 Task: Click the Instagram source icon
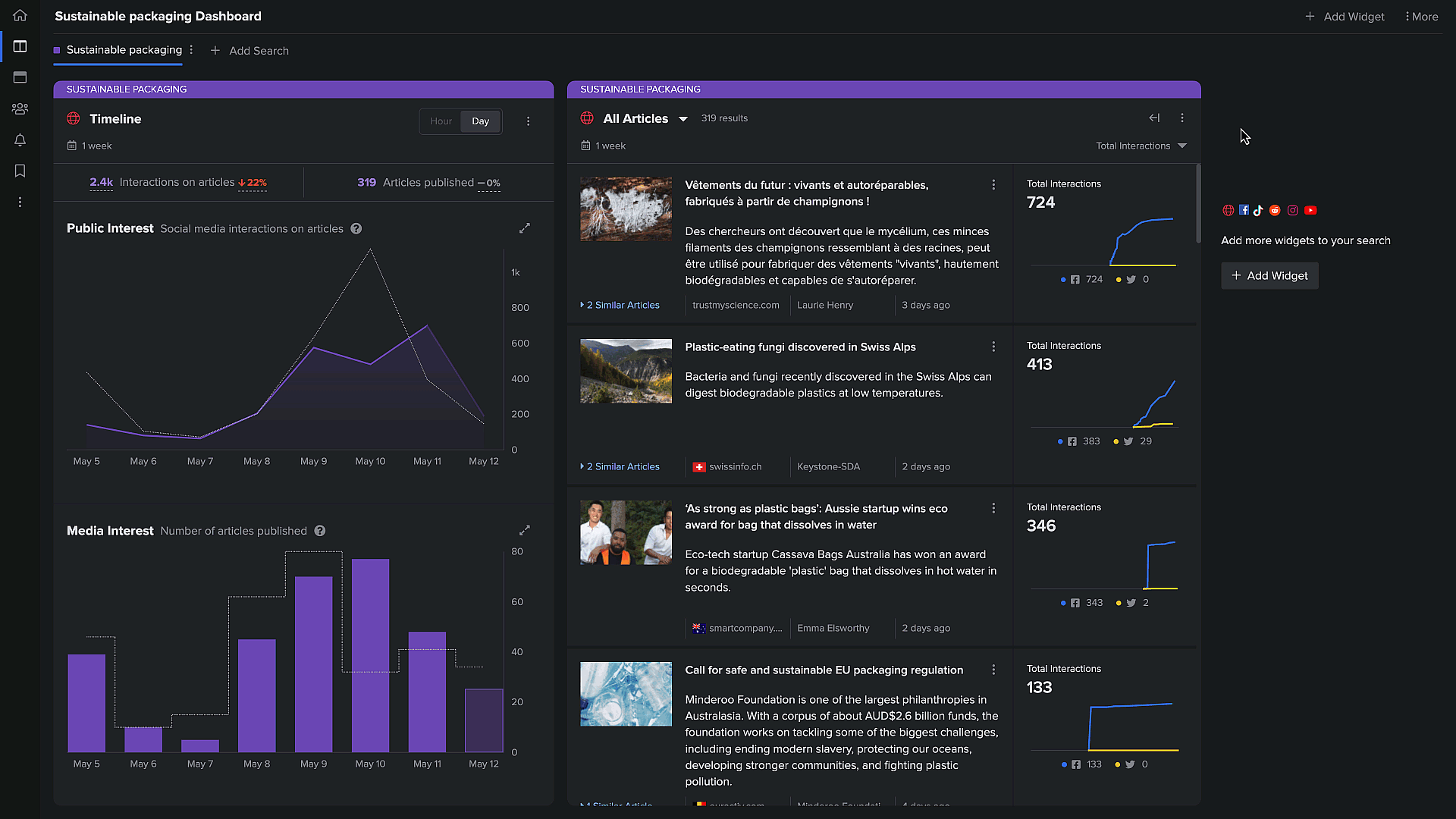[x=1292, y=210]
